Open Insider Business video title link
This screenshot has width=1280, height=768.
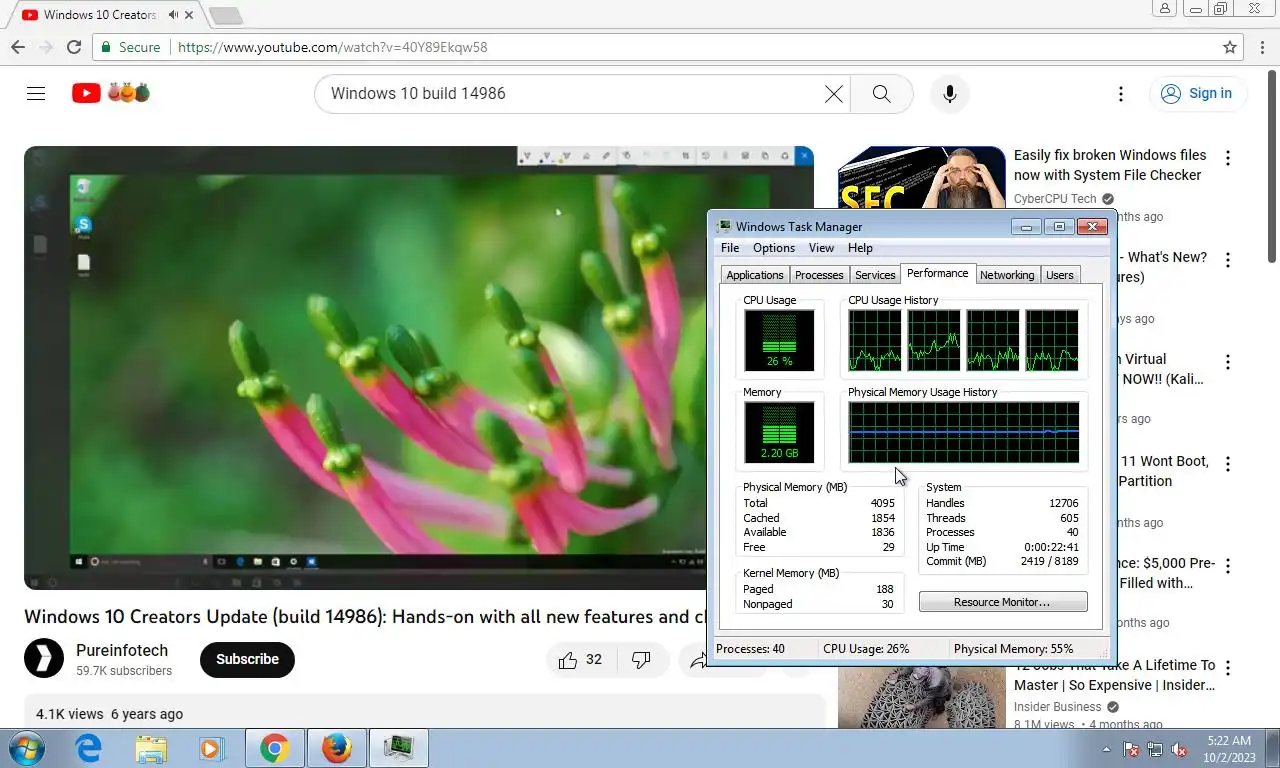pyautogui.click(x=1114, y=675)
